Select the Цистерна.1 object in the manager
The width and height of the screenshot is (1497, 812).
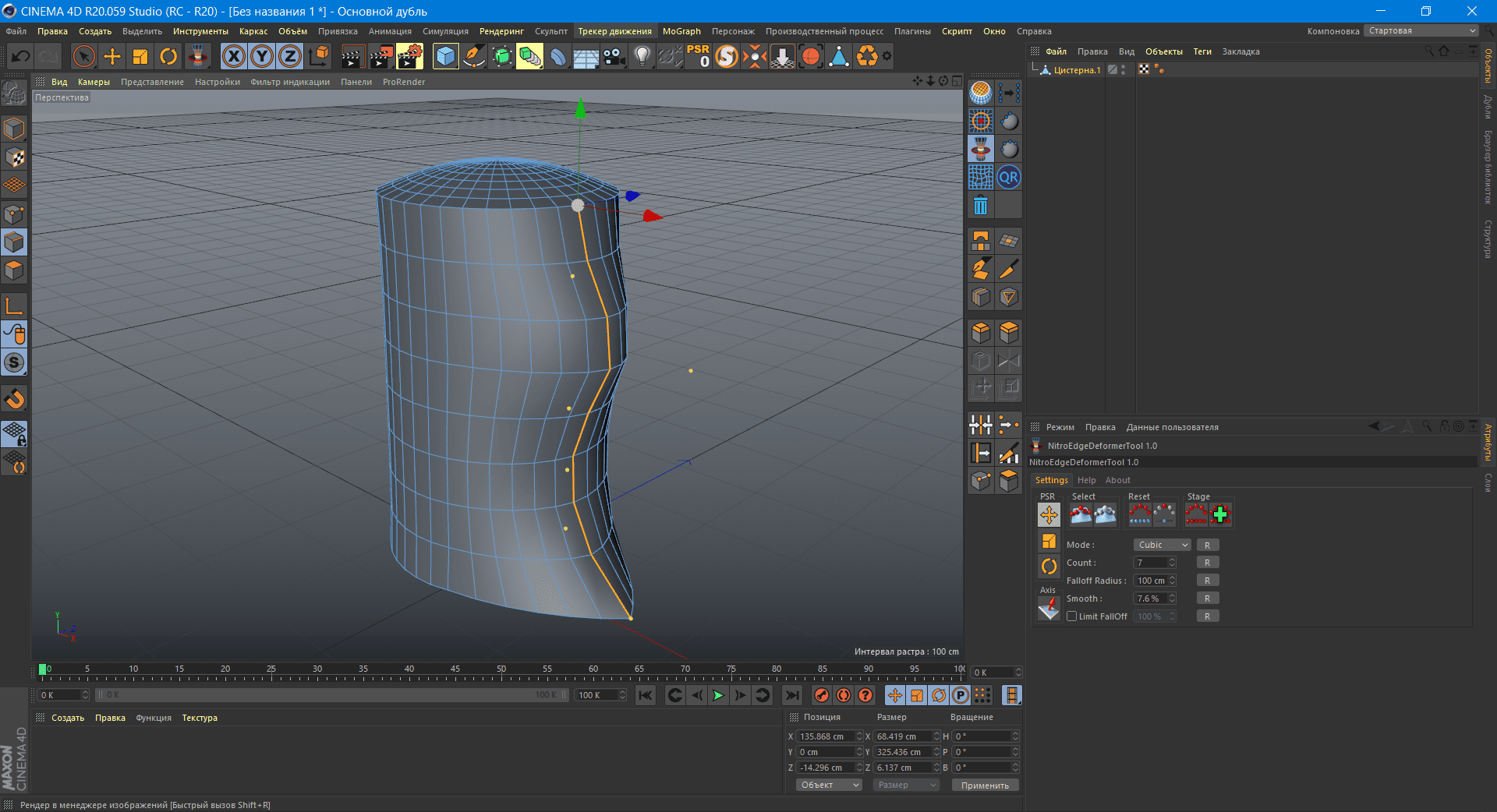[1077, 70]
